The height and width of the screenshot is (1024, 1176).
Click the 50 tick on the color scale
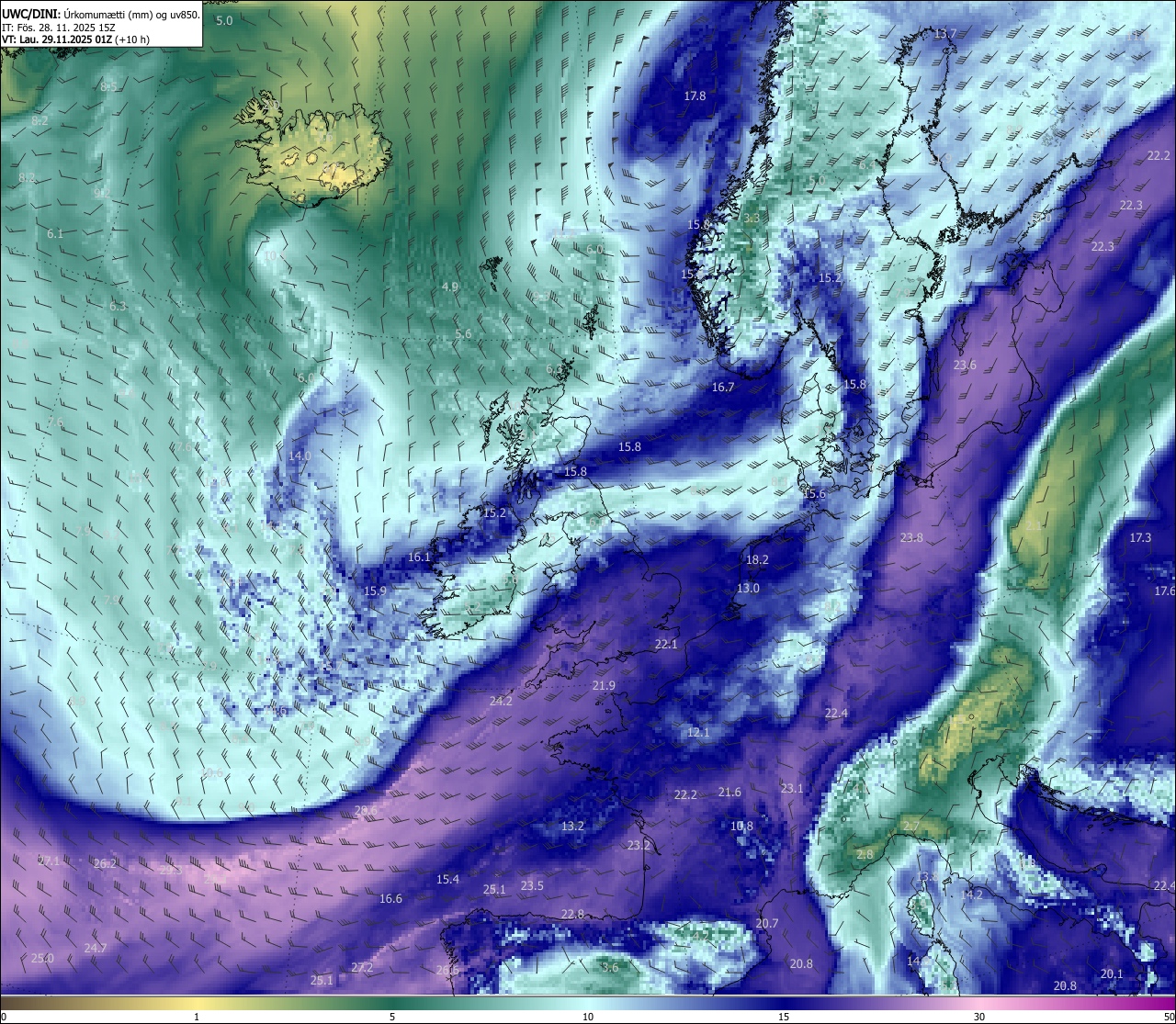pyautogui.click(x=1169, y=1017)
